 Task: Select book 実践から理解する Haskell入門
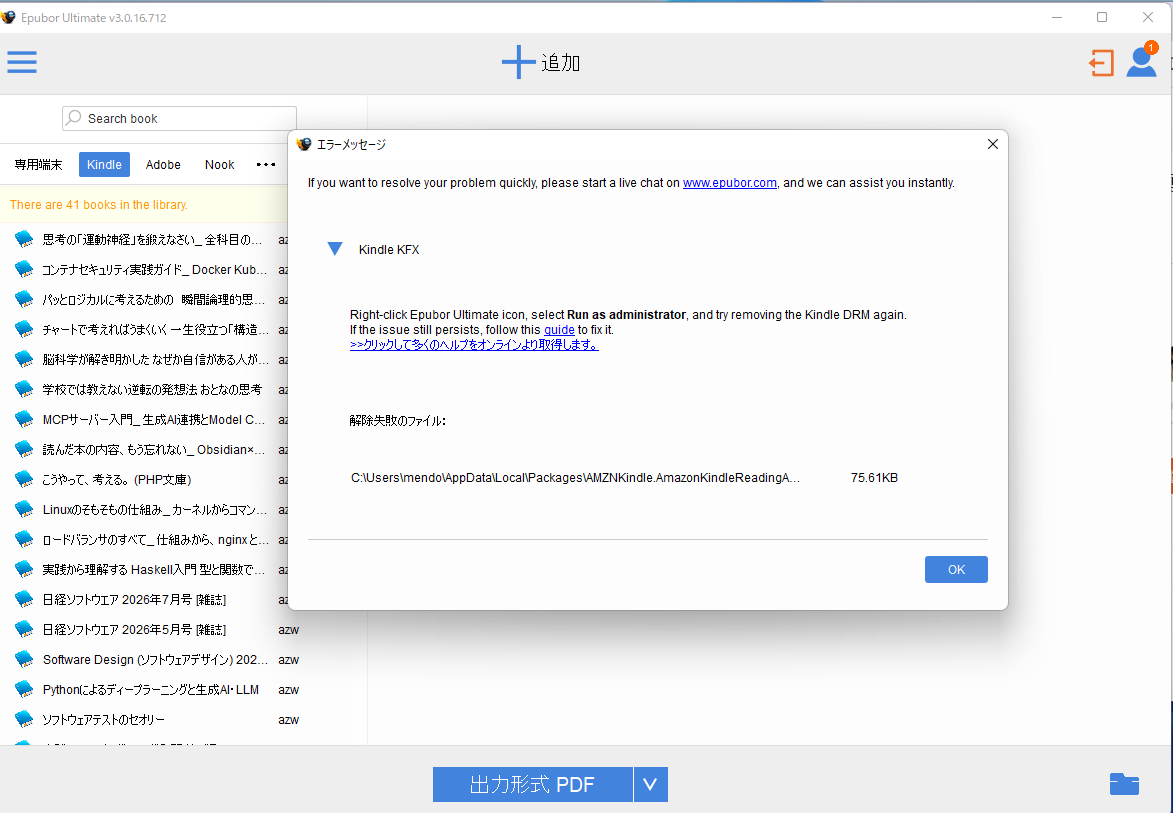coord(153,569)
